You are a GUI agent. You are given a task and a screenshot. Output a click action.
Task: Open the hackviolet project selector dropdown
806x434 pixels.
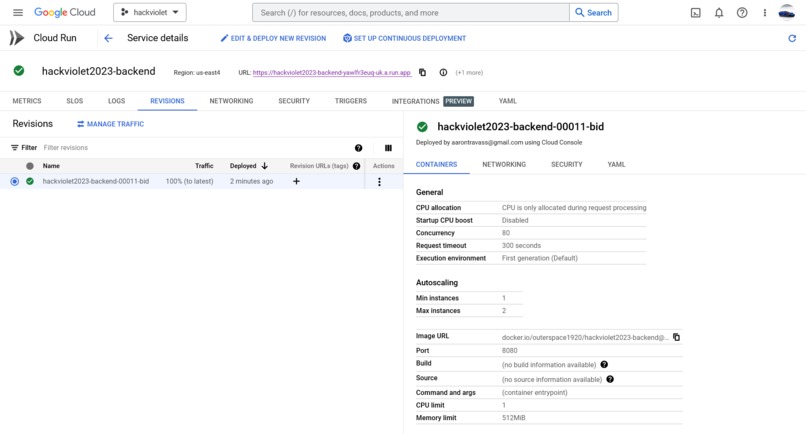(150, 12)
